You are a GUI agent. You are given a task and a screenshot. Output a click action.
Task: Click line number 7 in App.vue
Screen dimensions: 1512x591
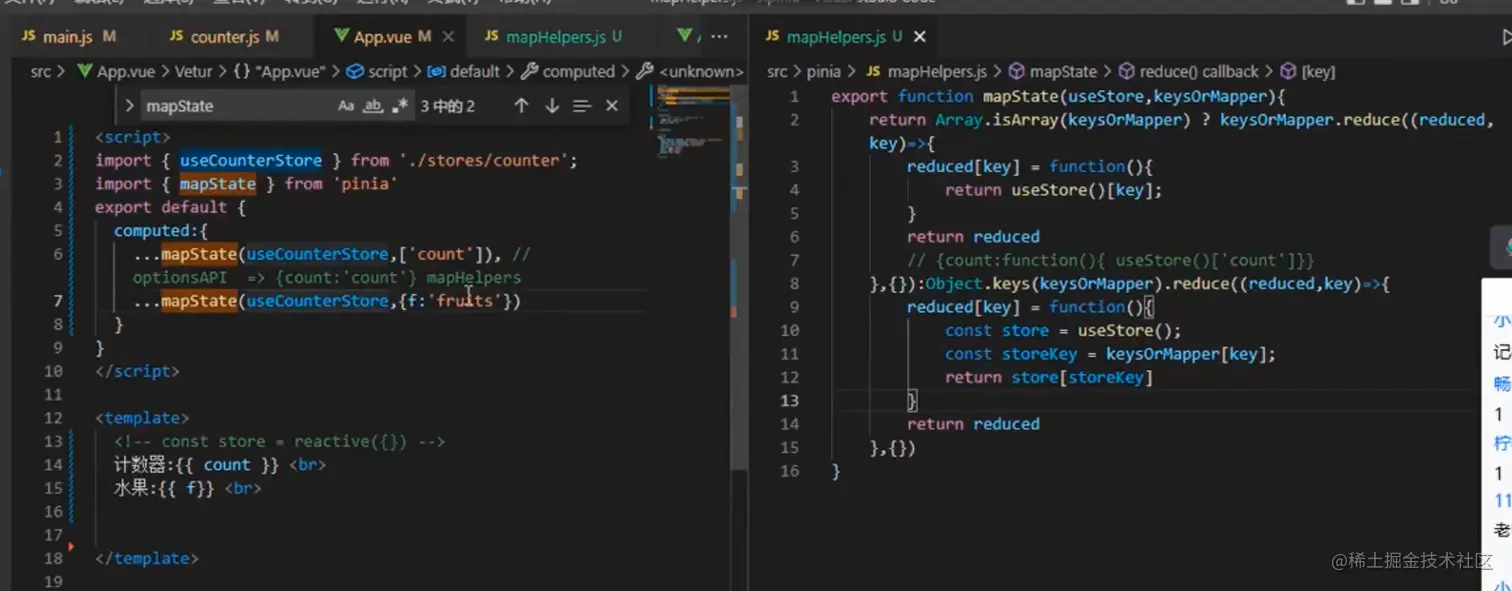[x=58, y=301]
